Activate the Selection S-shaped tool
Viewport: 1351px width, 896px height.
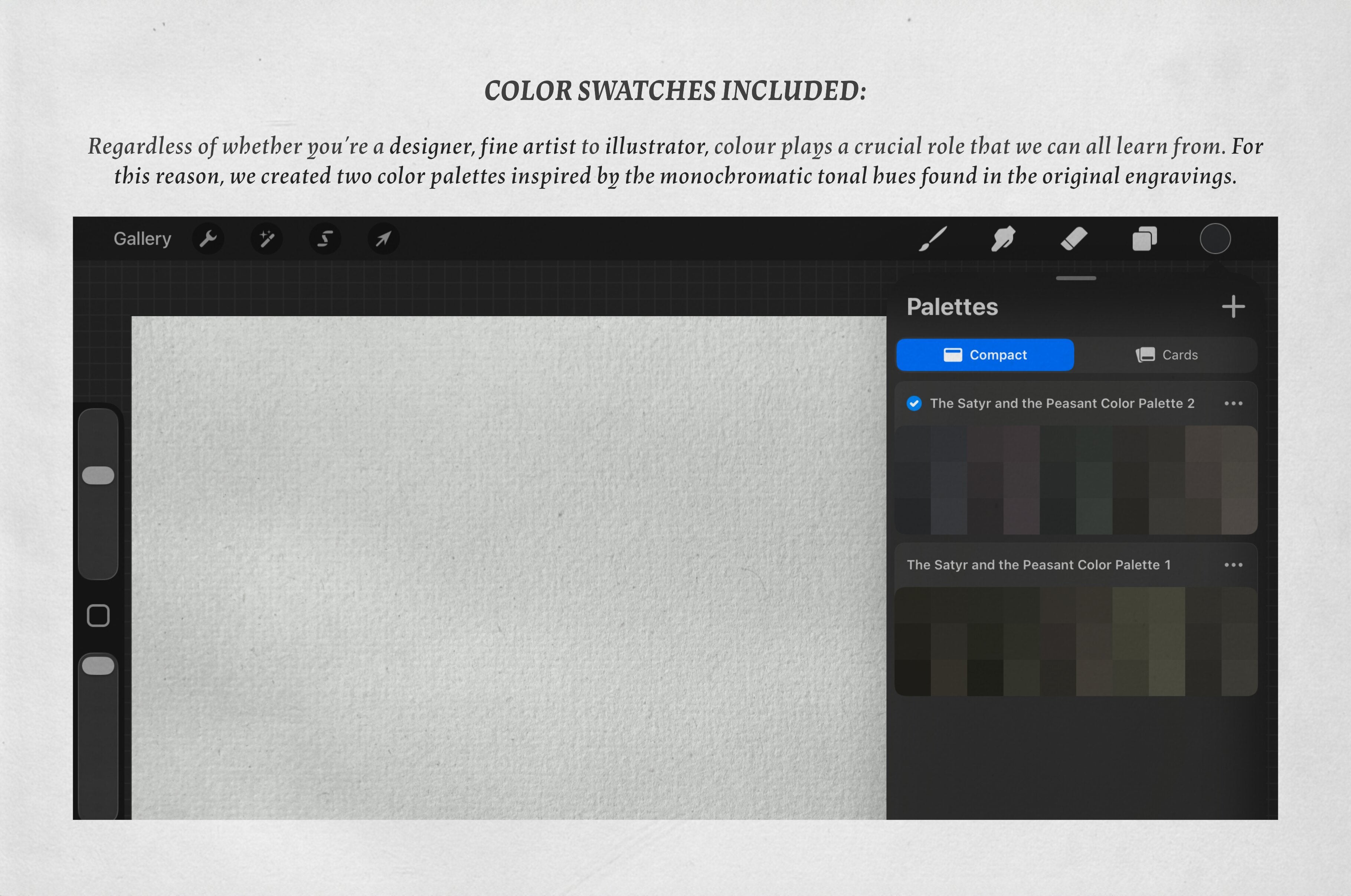325,239
